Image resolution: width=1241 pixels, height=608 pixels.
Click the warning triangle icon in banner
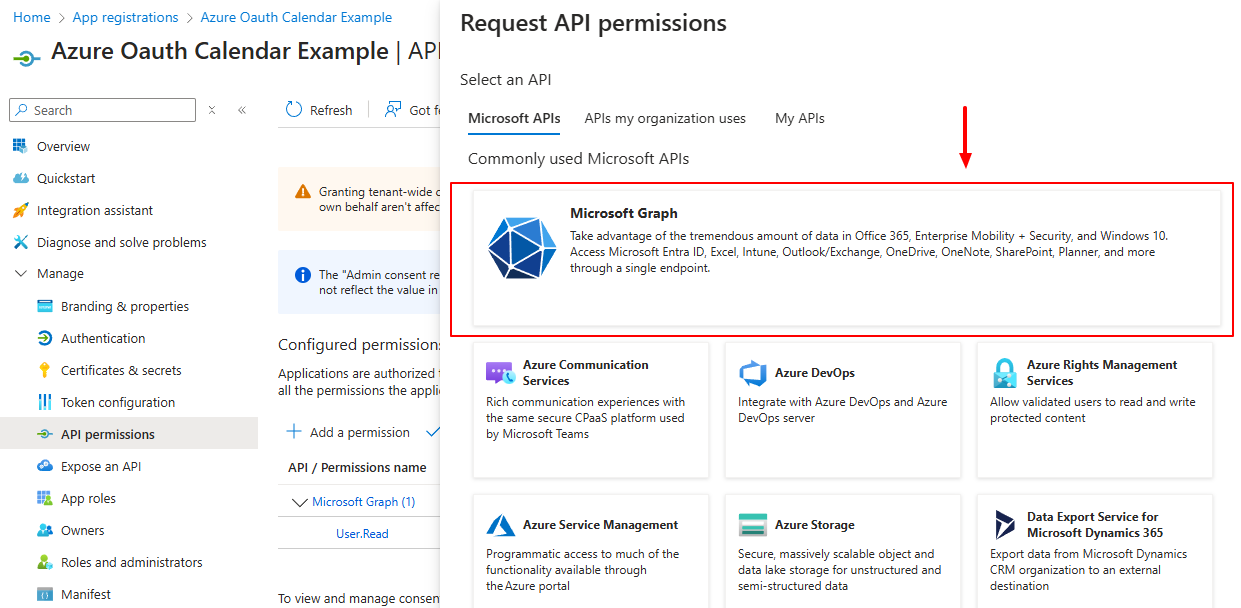(x=303, y=192)
